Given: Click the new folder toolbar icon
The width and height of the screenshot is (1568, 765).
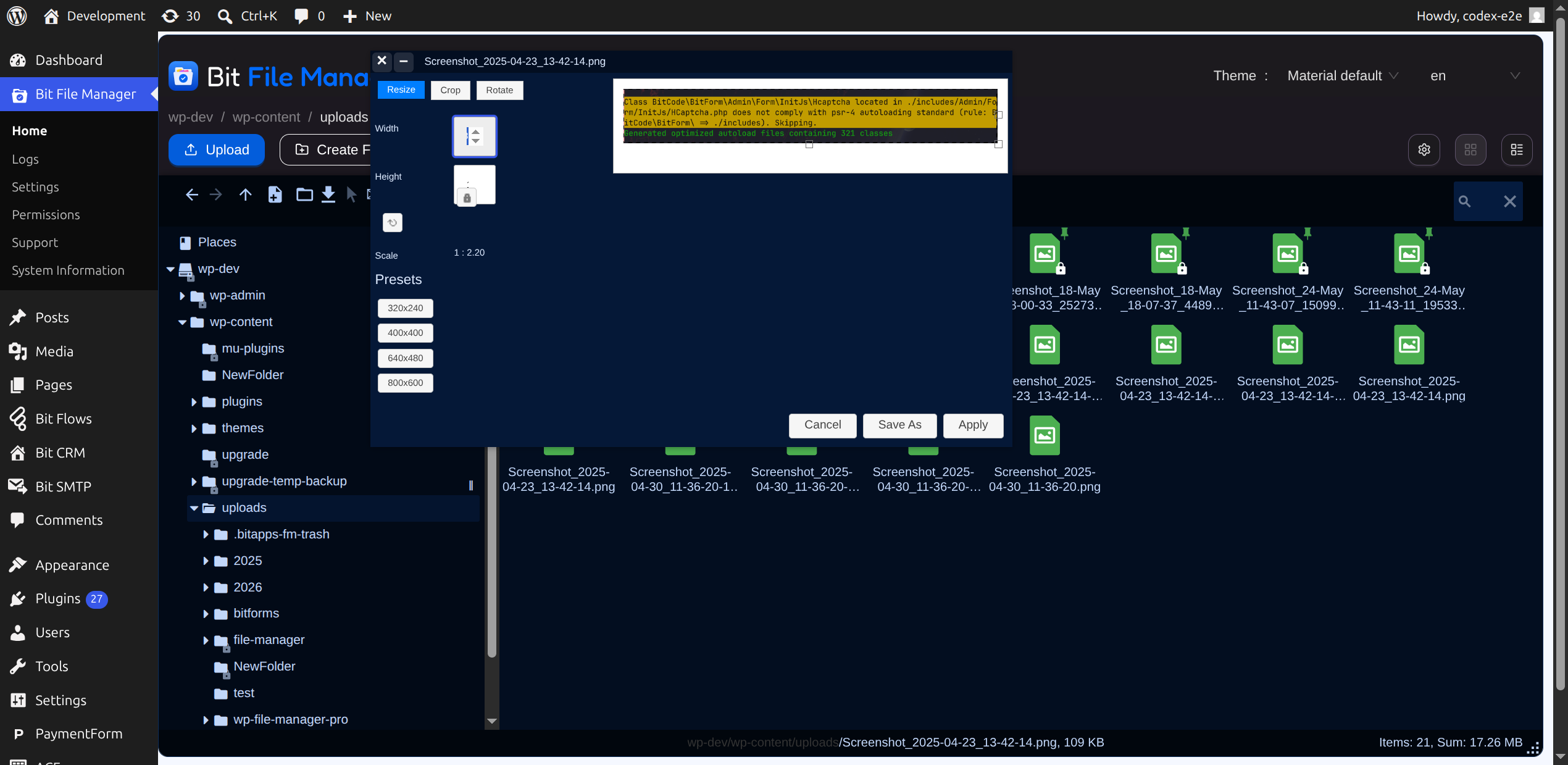Looking at the screenshot, I should pyautogui.click(x=304, y=195).
